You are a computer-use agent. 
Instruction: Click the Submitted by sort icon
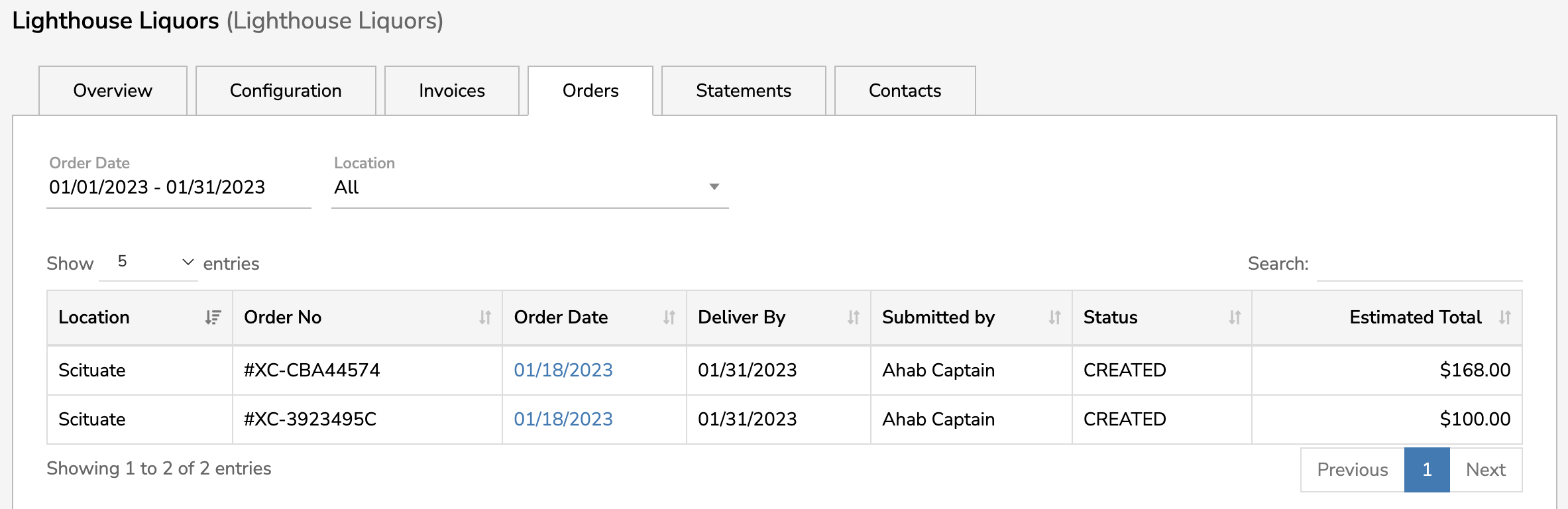click(x=1055, y=317)
